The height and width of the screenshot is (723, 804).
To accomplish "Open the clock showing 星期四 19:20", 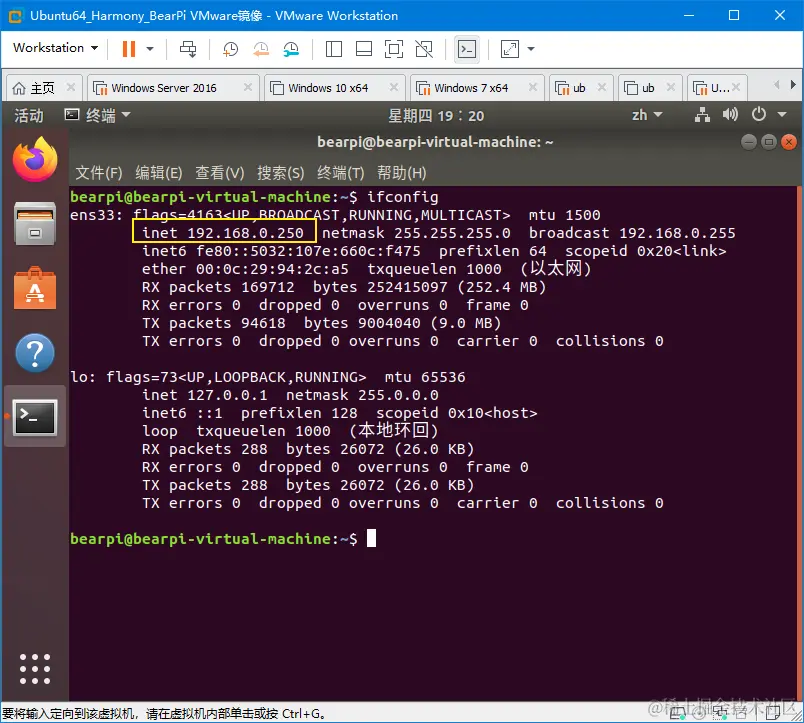I will pos(436,116).
